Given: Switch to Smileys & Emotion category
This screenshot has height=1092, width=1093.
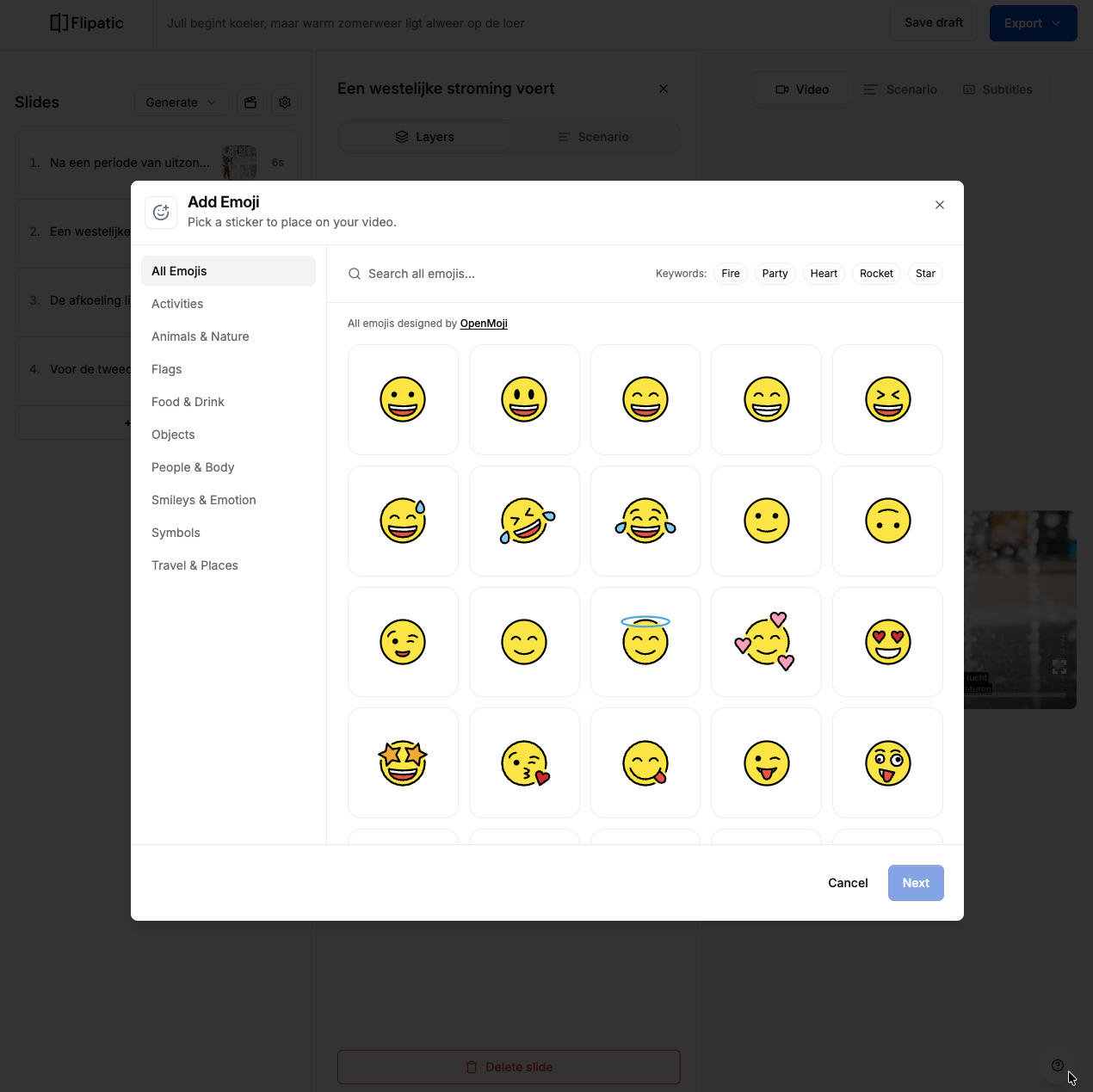Looking at the screenshot, I should click(x=228, y=500).
